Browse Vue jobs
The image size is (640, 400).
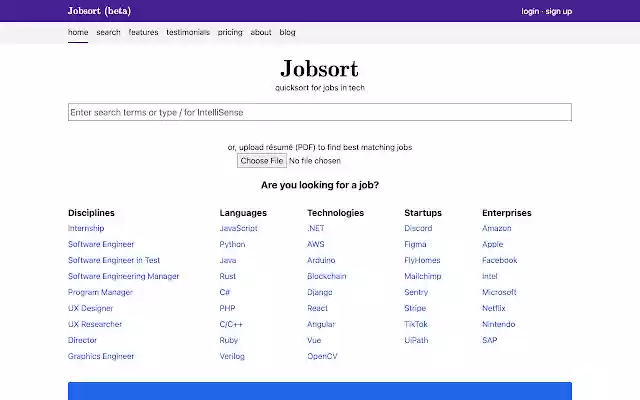(314, 340)
